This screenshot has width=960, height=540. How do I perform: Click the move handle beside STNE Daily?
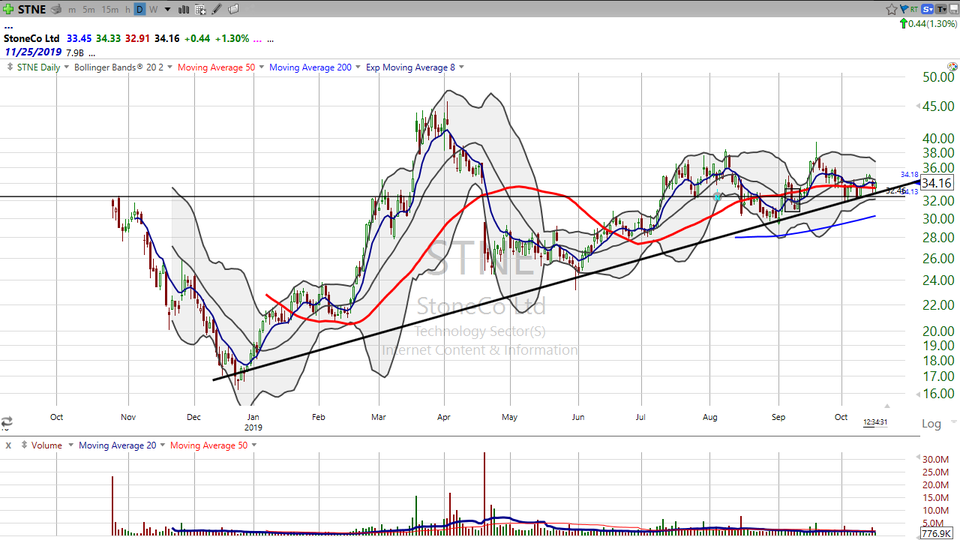(x=10, y=67)
